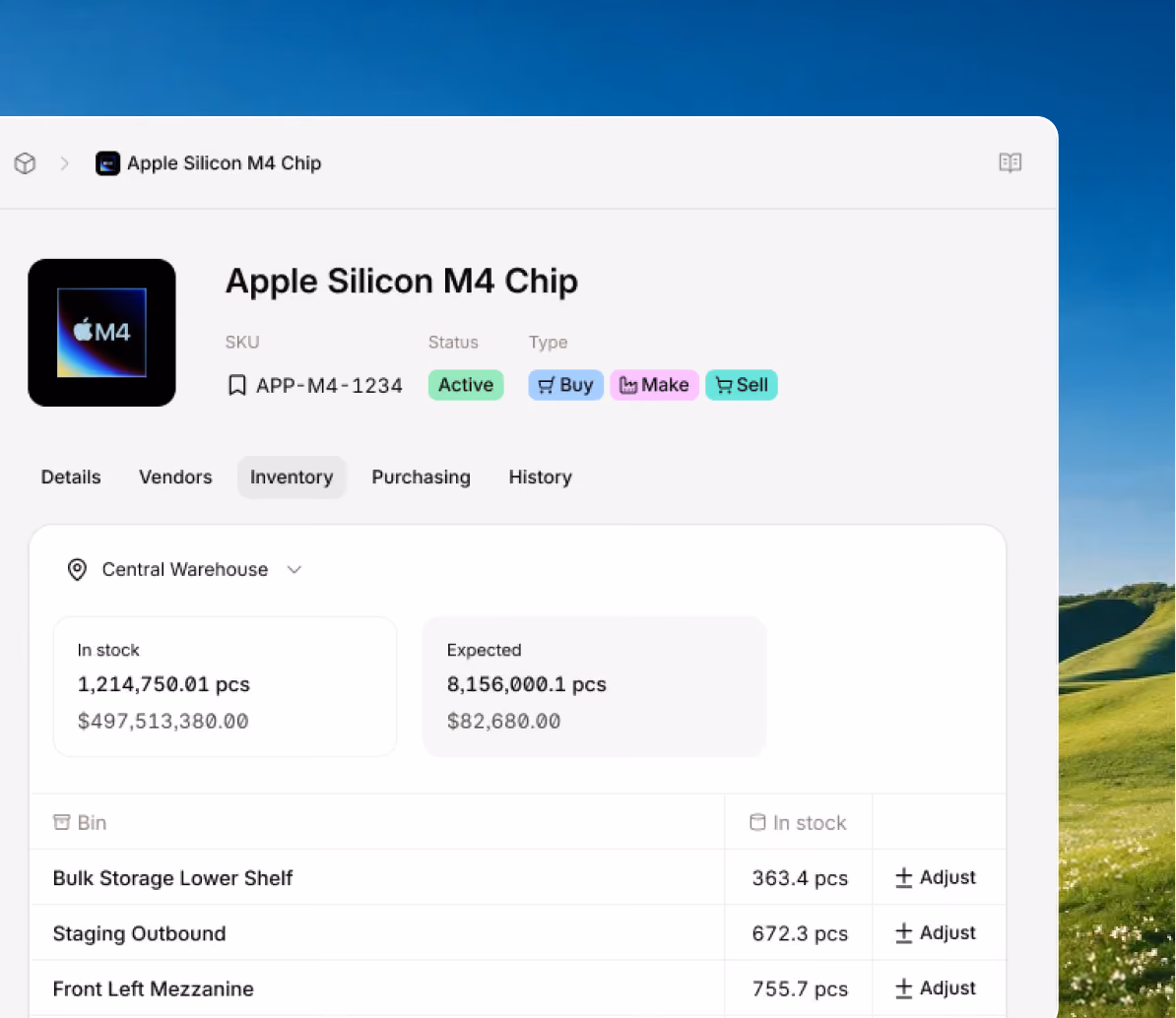Switch to the History tab

tap(540, 477)
